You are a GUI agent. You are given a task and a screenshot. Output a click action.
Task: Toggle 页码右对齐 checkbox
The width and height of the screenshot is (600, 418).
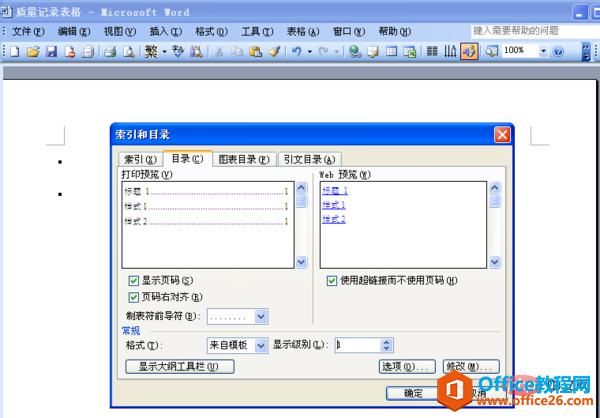134,297
